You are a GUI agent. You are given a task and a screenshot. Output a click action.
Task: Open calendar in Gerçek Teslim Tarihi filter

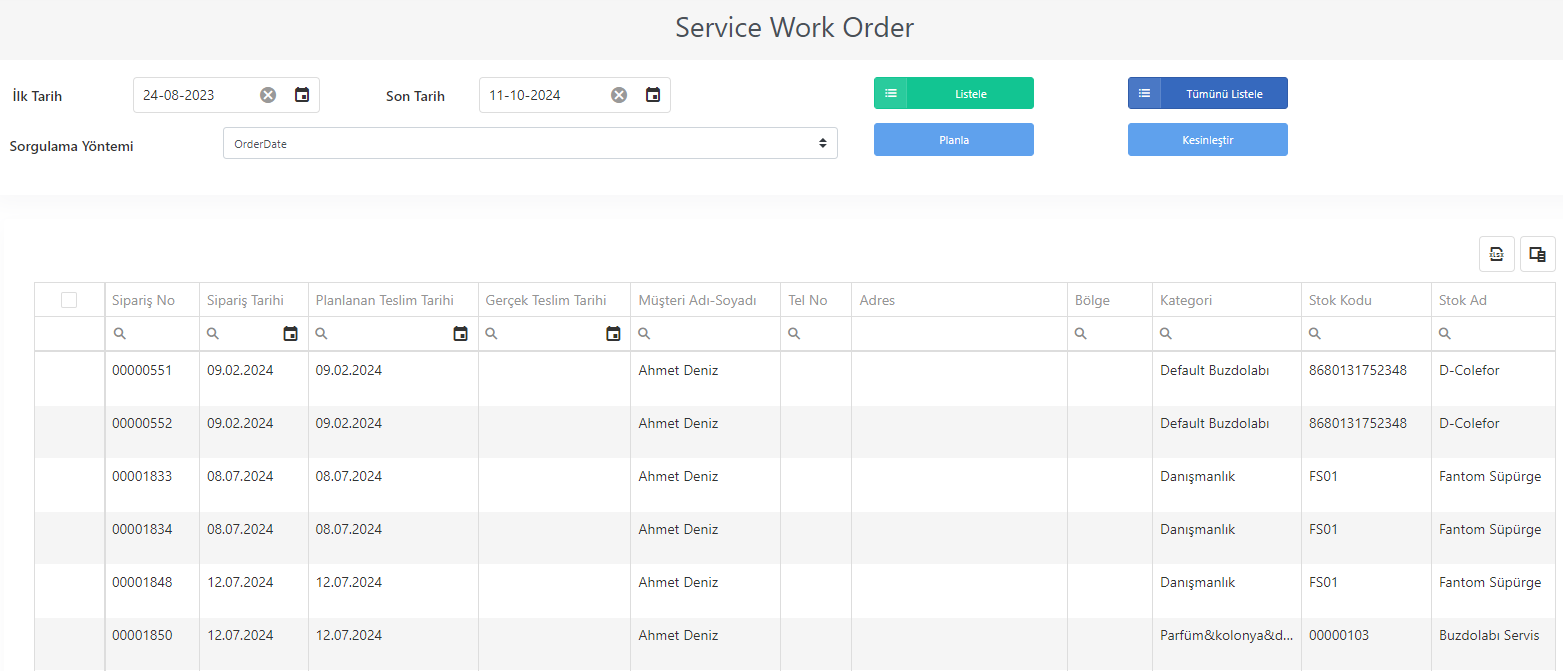[x=613, y=334]
